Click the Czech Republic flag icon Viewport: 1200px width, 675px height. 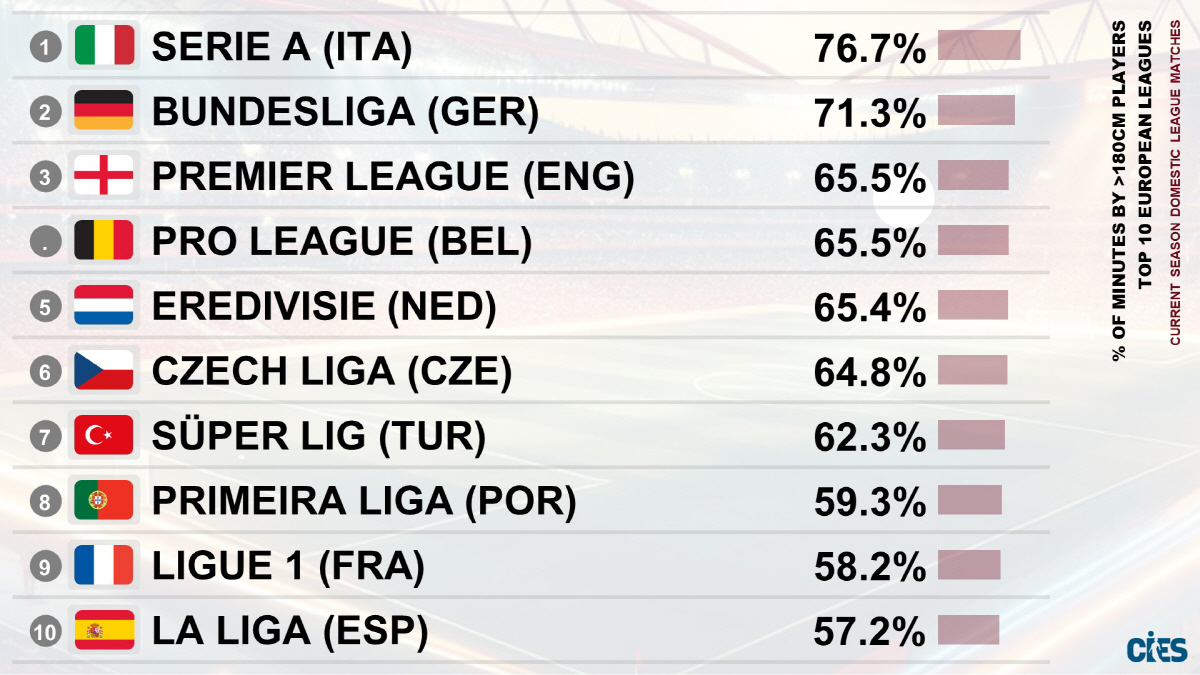(103, 371)
